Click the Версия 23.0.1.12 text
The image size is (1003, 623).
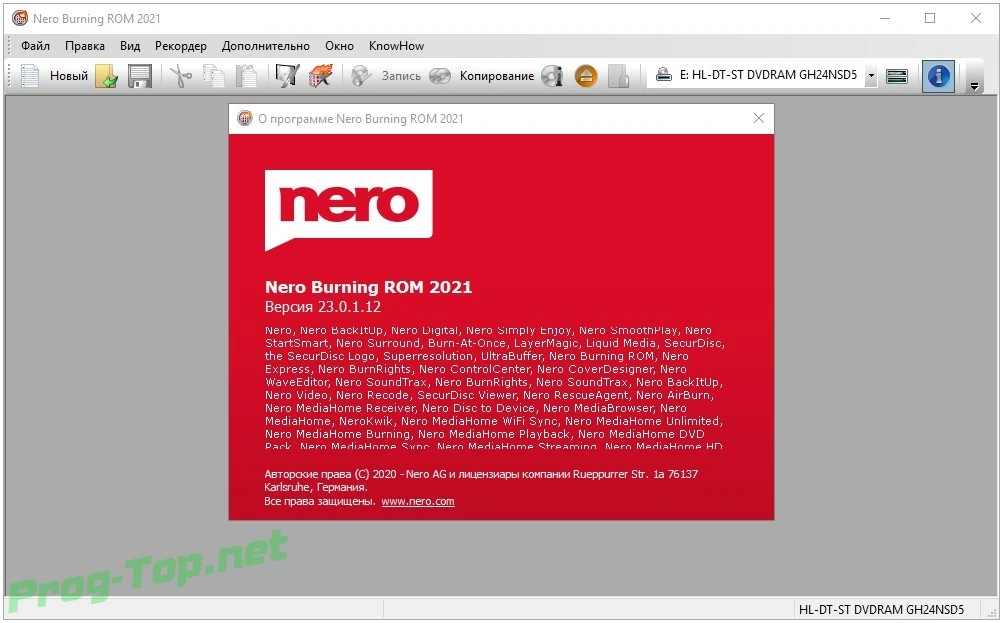click(323, 307)
